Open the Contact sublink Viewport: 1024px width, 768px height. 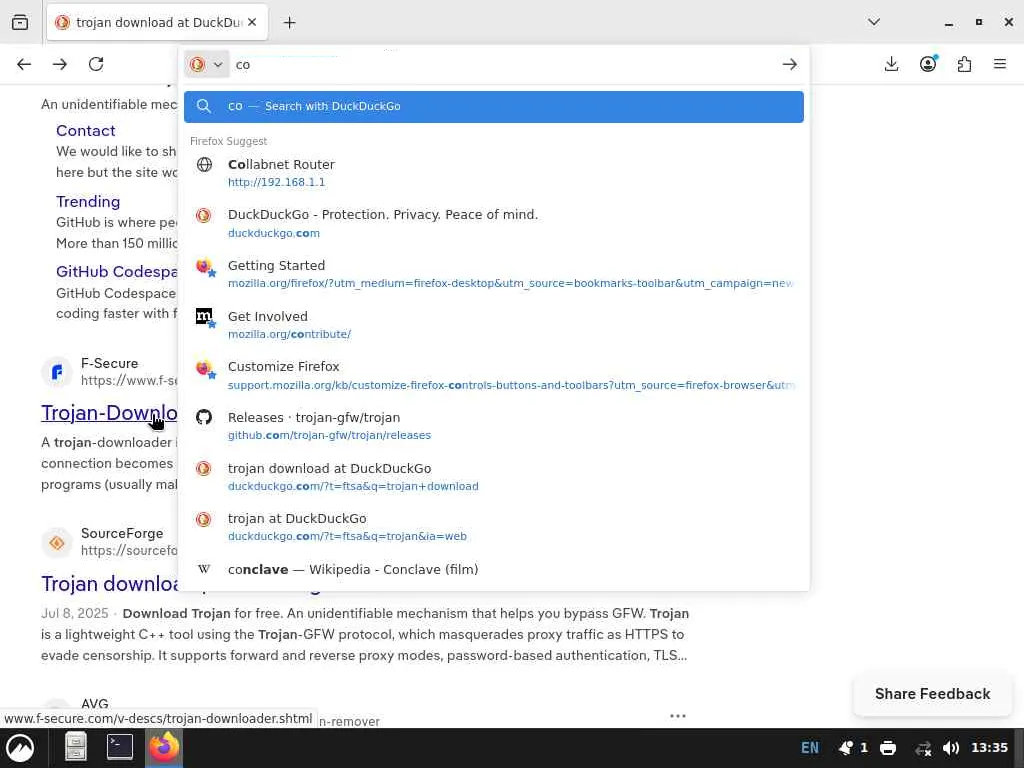coord(86,131)
